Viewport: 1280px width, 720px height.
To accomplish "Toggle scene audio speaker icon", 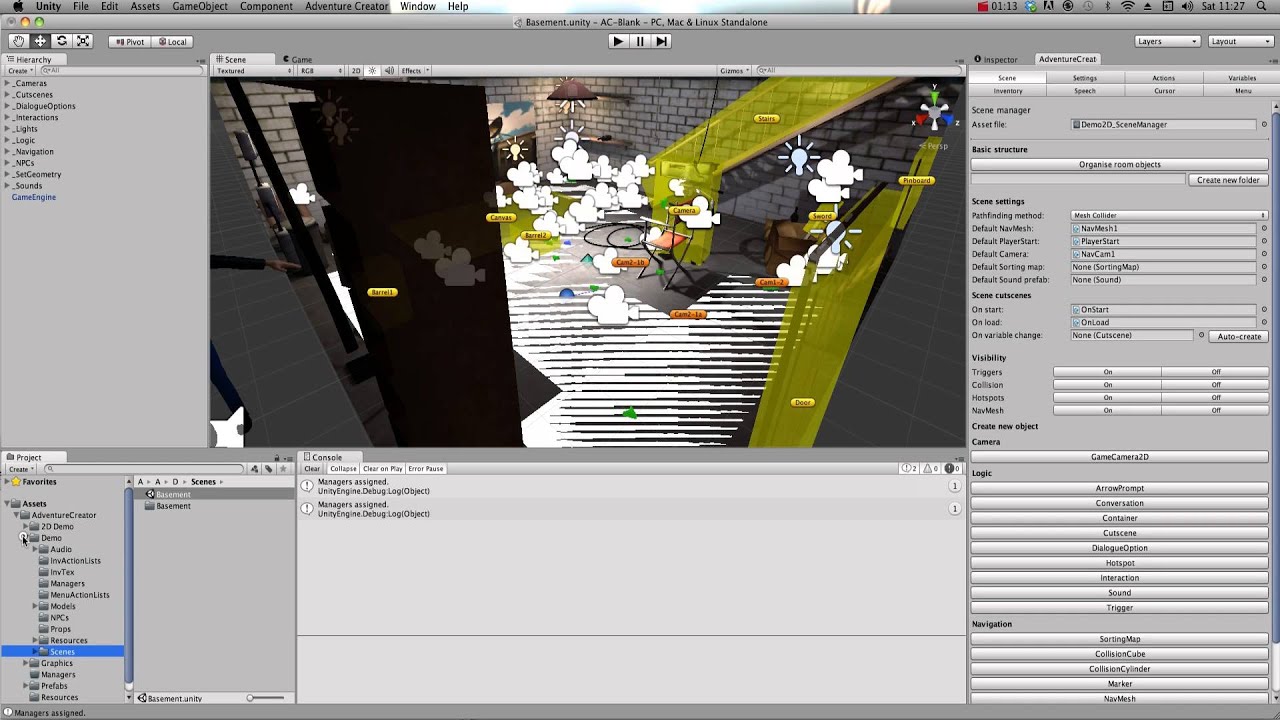I will point(389,71).
